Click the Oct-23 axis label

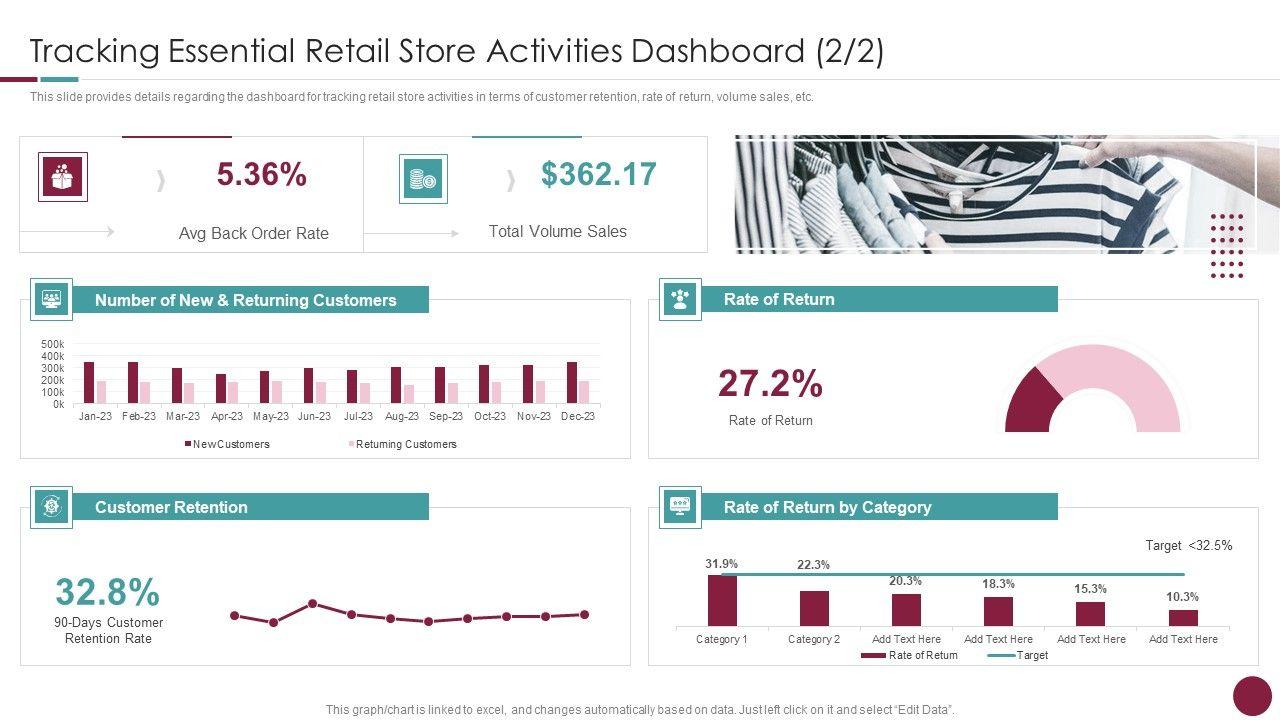pos(490,416)
